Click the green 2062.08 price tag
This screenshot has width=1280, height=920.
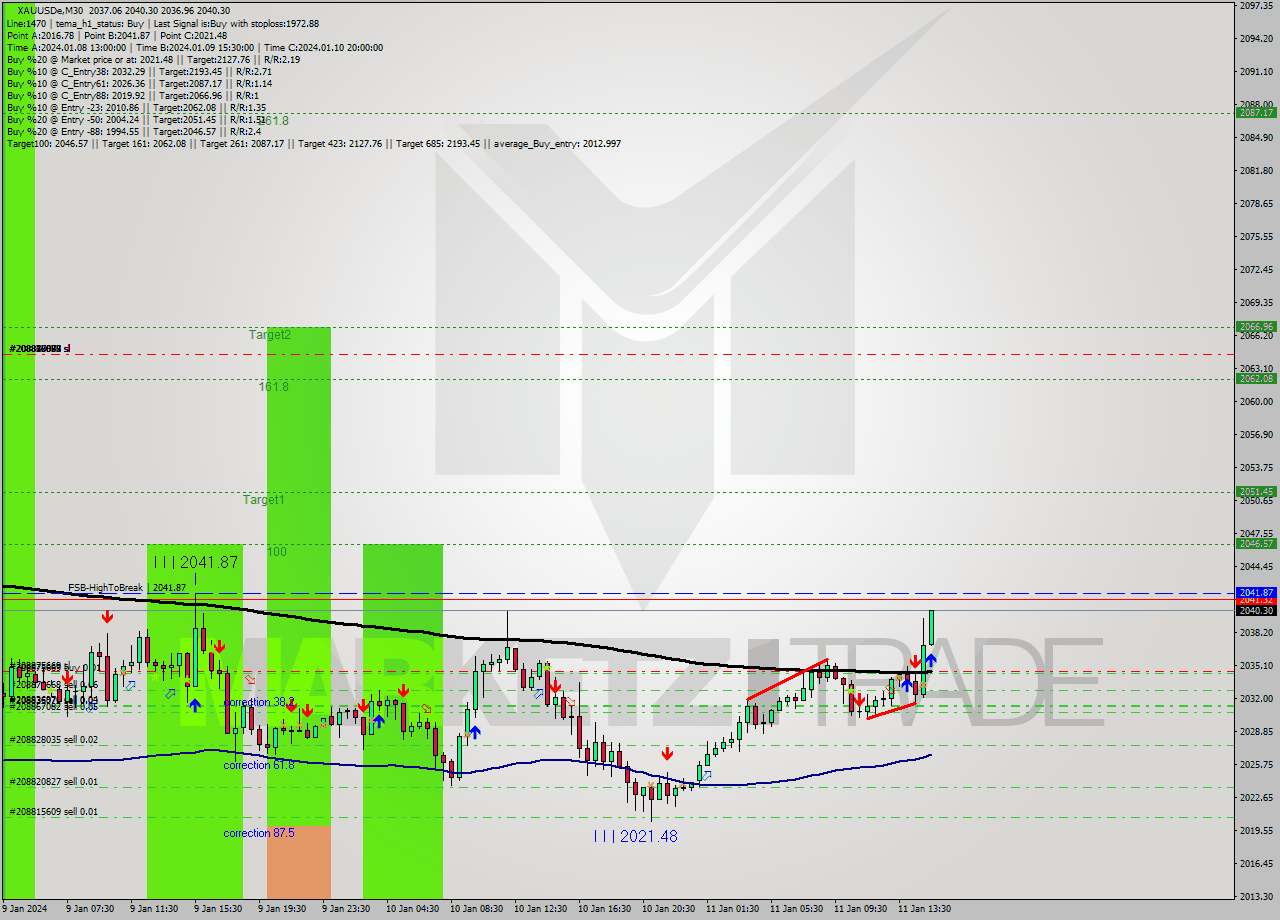pyautogui.click(x=1256, y=378)
